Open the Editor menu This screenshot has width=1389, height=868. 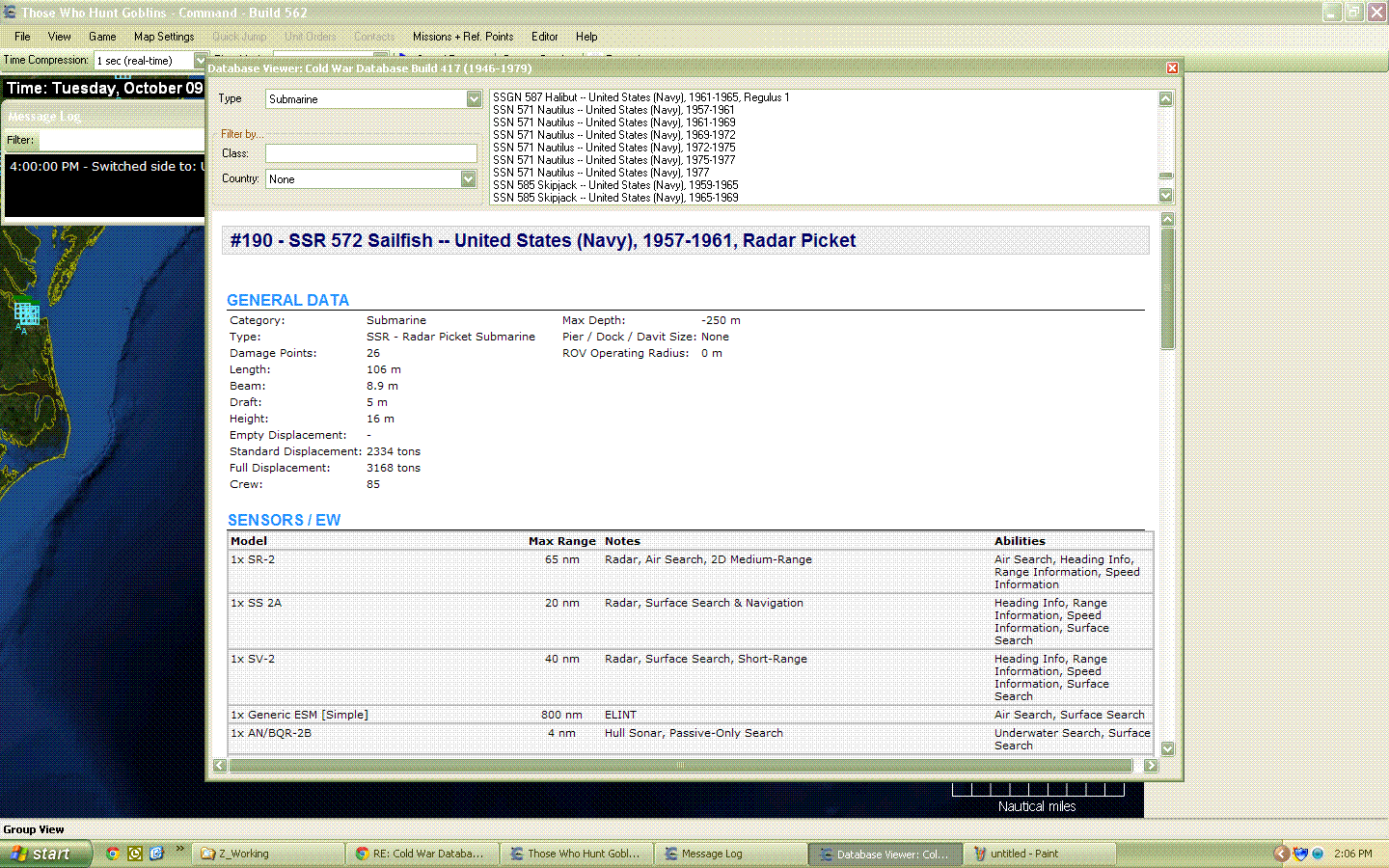point(545,37)
